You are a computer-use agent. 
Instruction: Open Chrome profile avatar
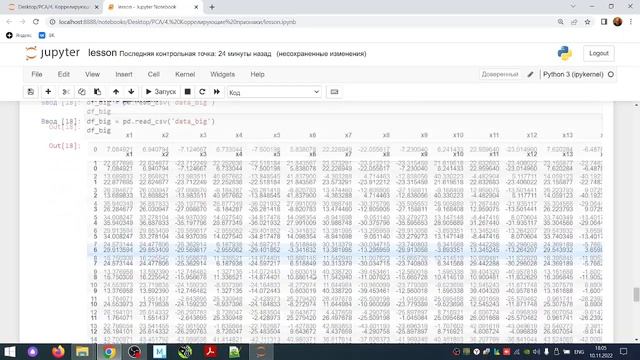[618, 22]
